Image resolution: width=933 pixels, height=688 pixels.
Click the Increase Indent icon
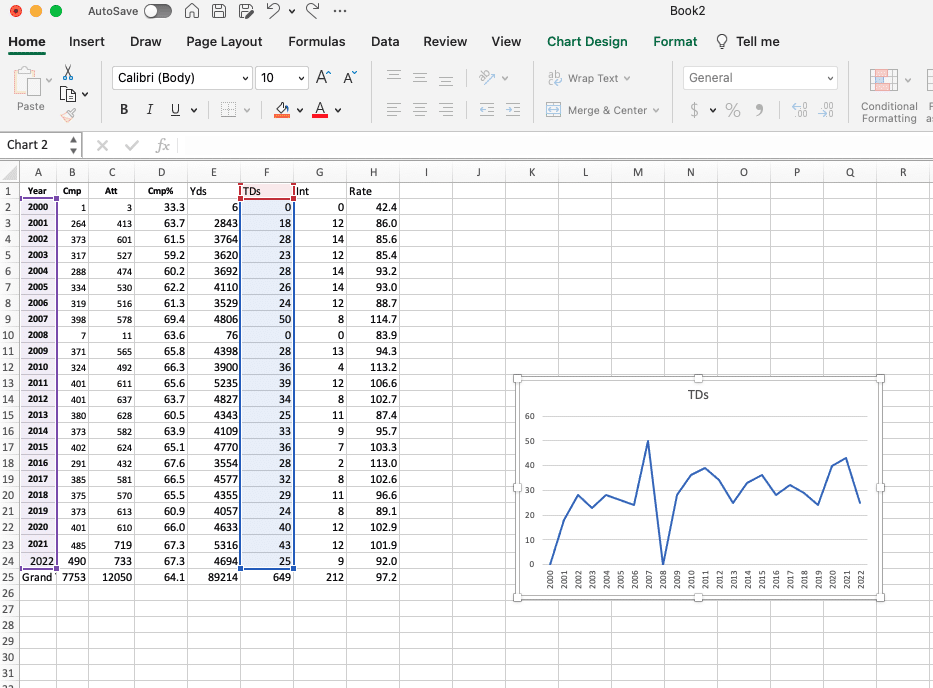click(513, 110)
